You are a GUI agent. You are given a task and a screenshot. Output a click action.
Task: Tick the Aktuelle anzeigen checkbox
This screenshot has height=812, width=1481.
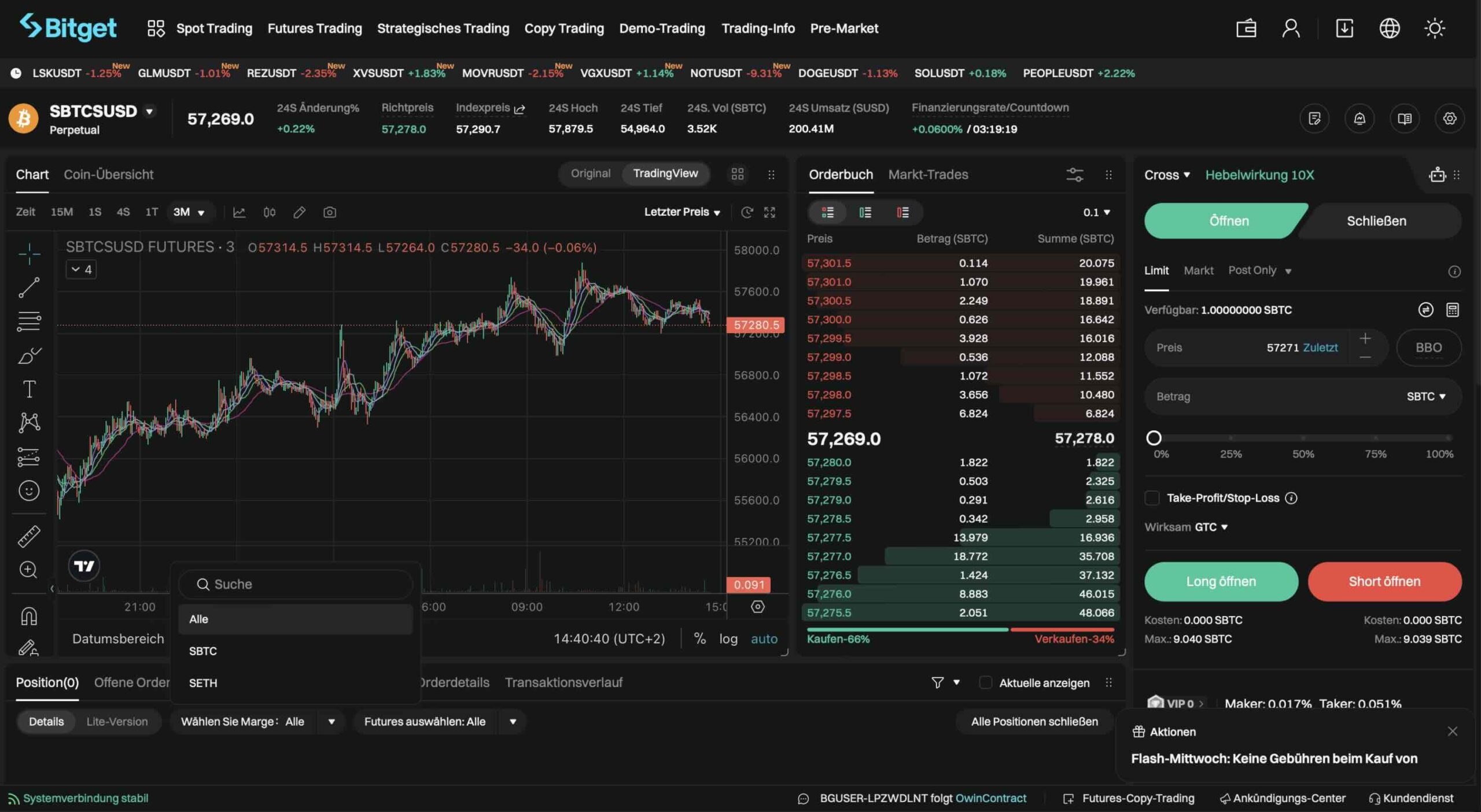[x=985, y=682]
